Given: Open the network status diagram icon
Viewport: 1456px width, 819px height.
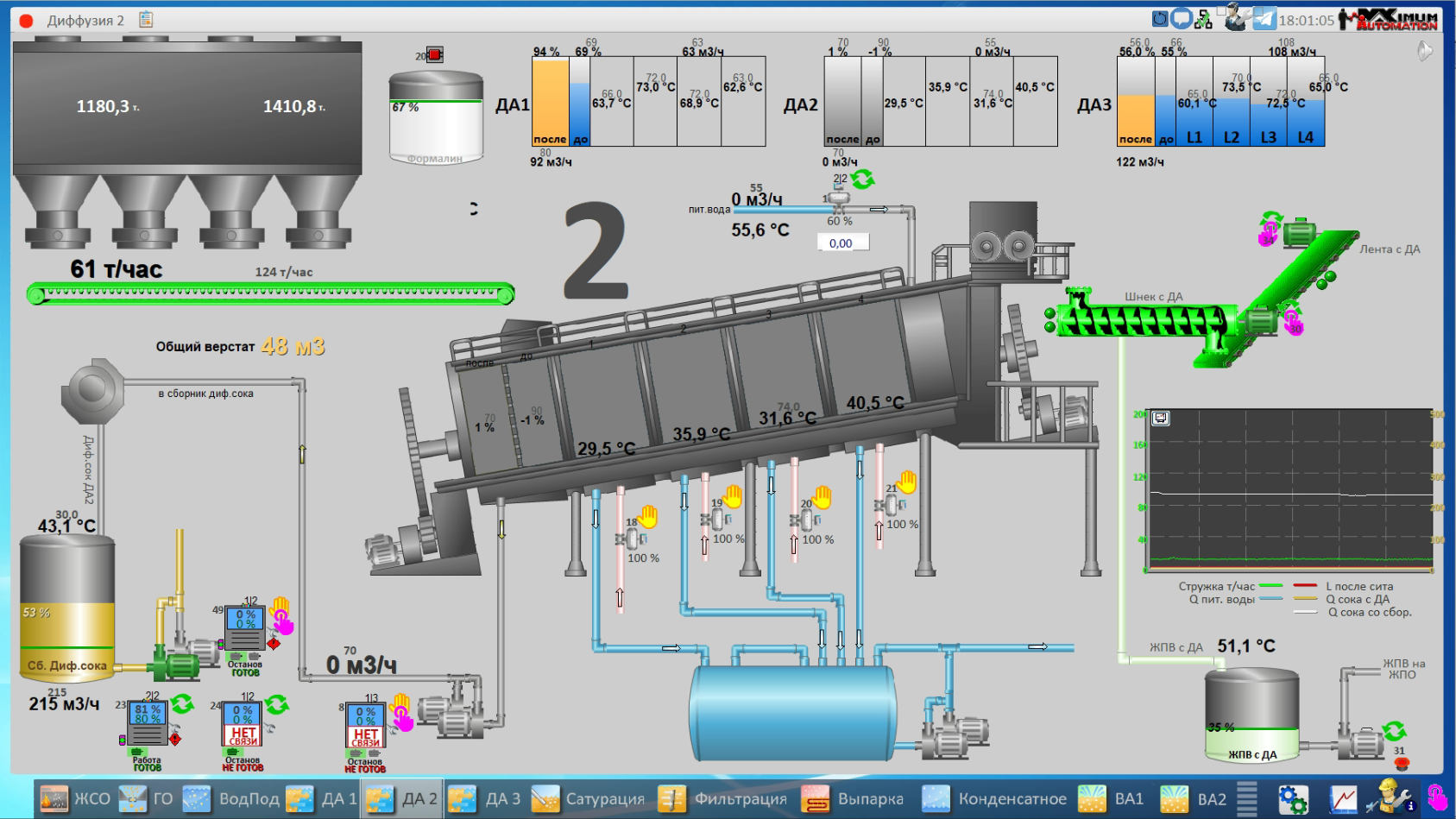Looking at the screenshot, I should (1203, 19).
